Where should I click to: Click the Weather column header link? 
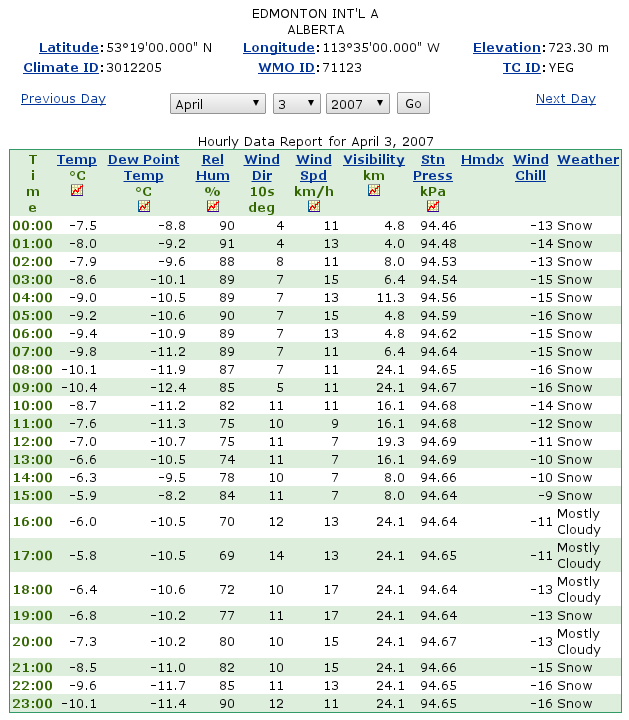588,160
